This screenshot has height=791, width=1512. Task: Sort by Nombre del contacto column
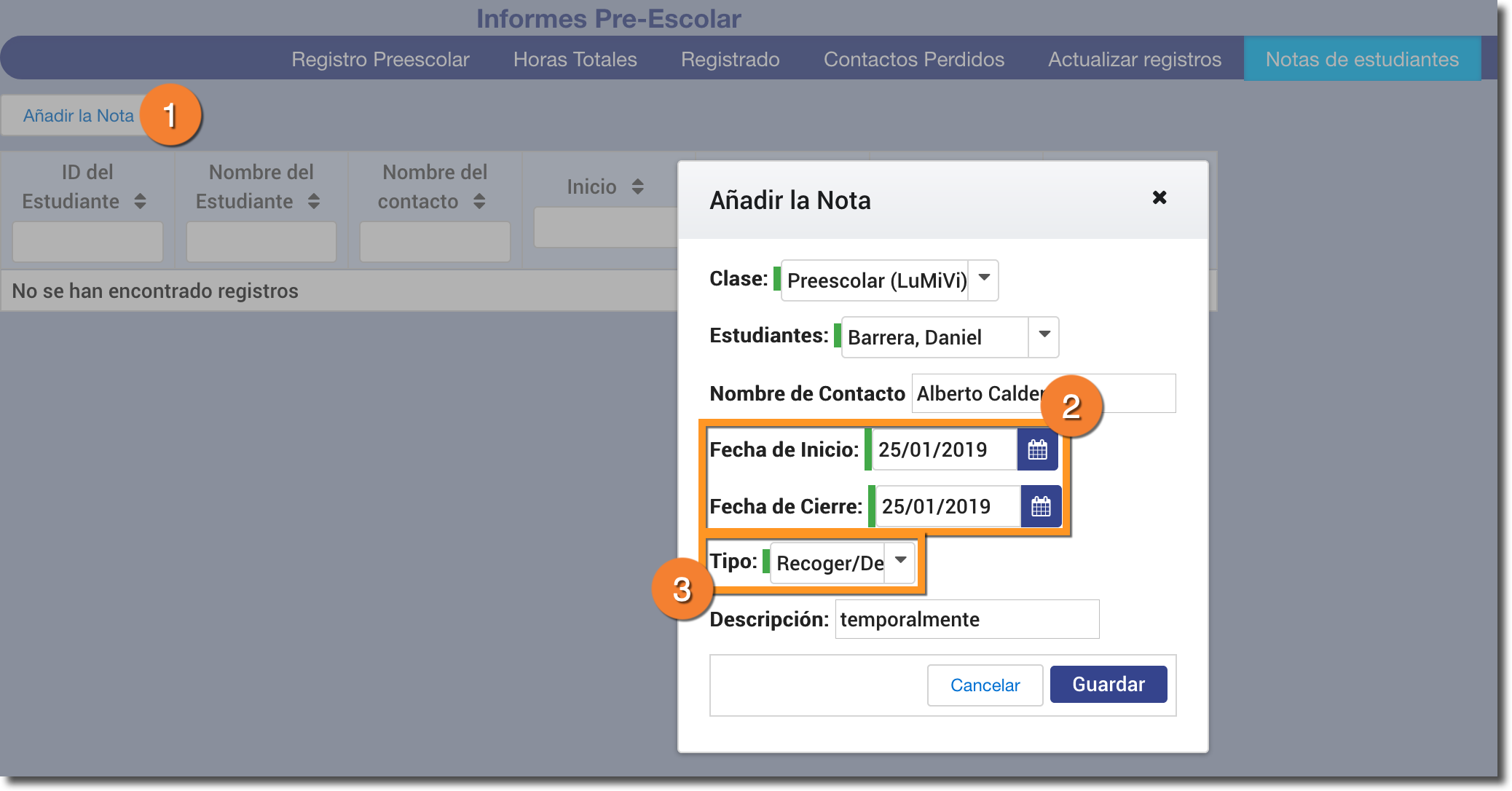point(479,201)
